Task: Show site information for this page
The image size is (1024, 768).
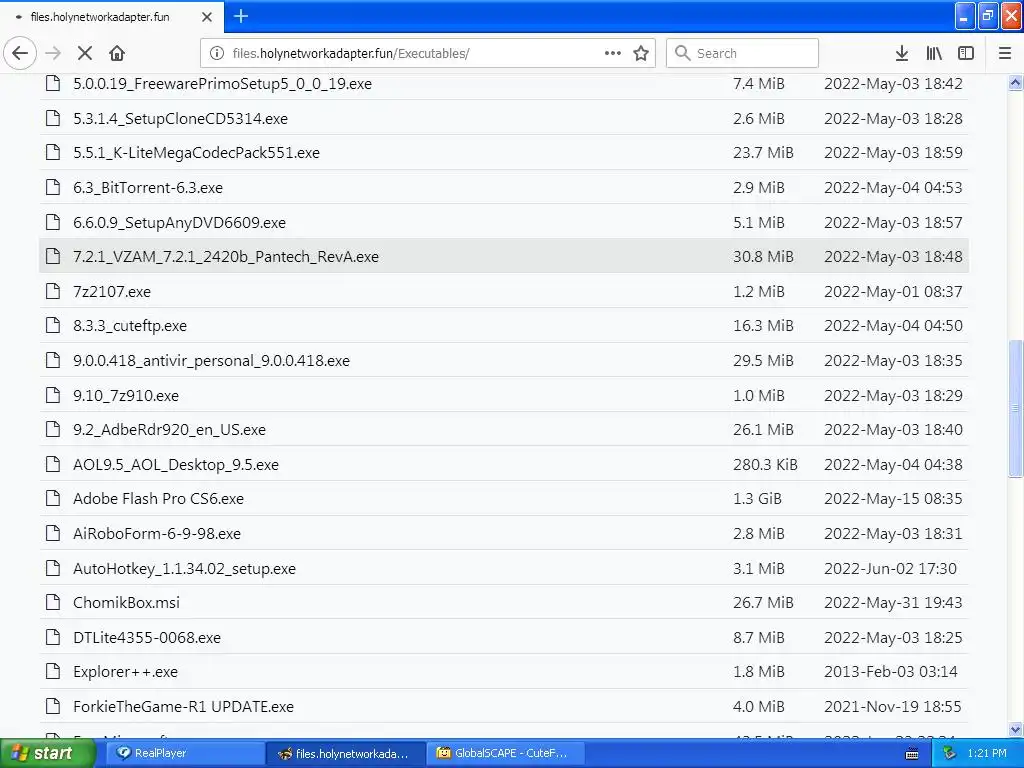Action: coord(217,53)
